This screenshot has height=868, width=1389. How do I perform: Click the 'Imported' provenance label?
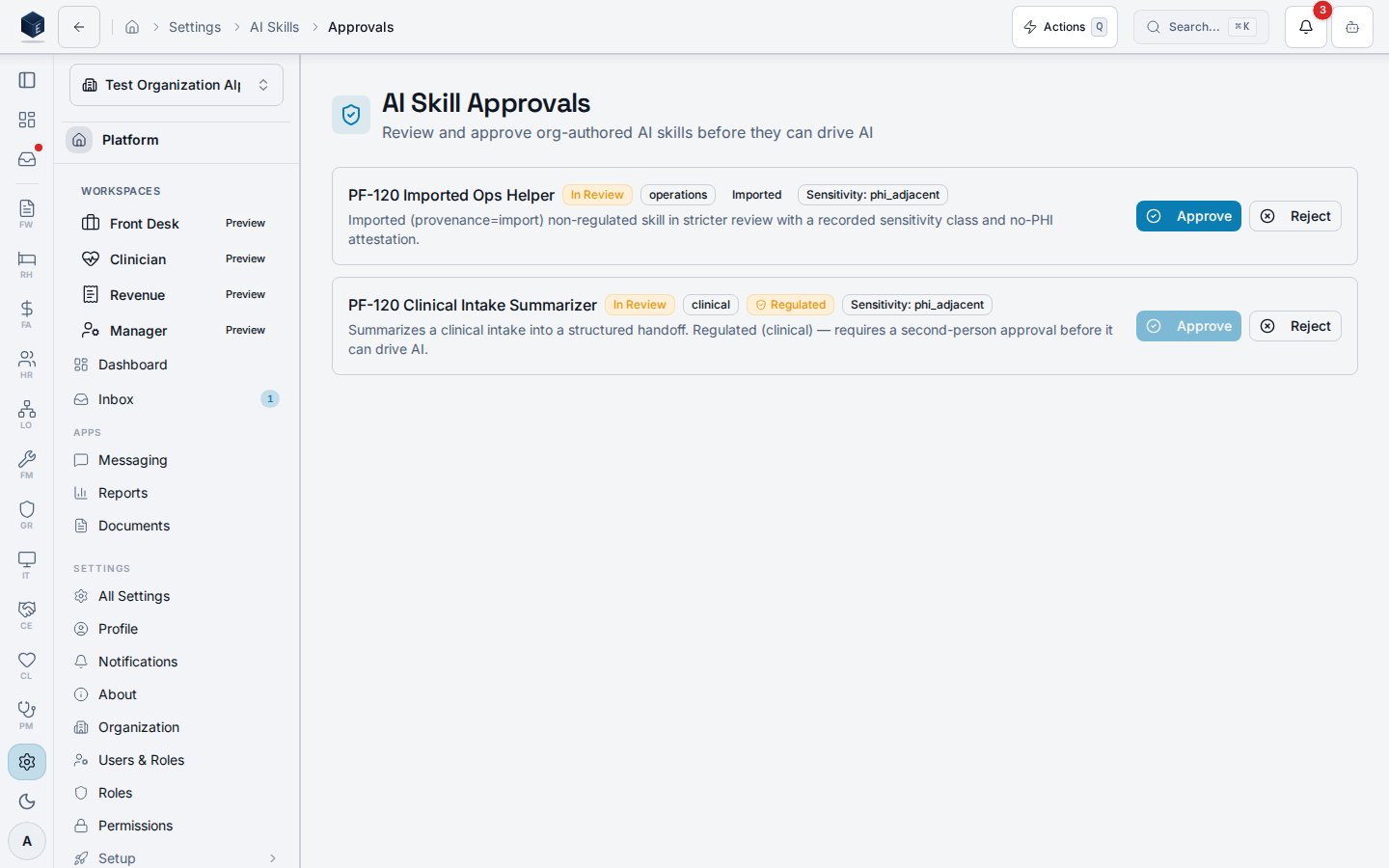(x=756, y=195)
